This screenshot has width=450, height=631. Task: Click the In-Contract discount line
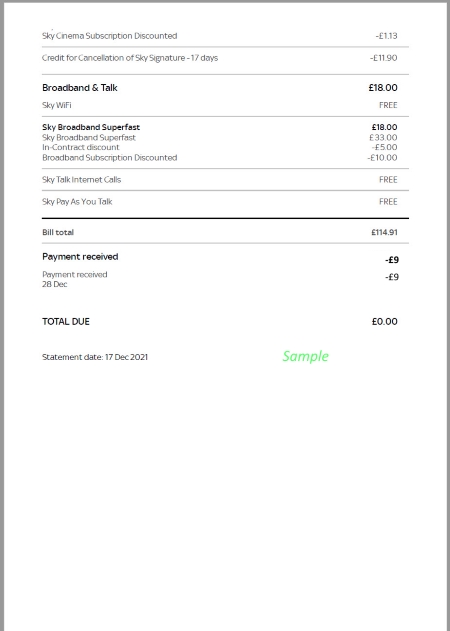coord(81,147)
